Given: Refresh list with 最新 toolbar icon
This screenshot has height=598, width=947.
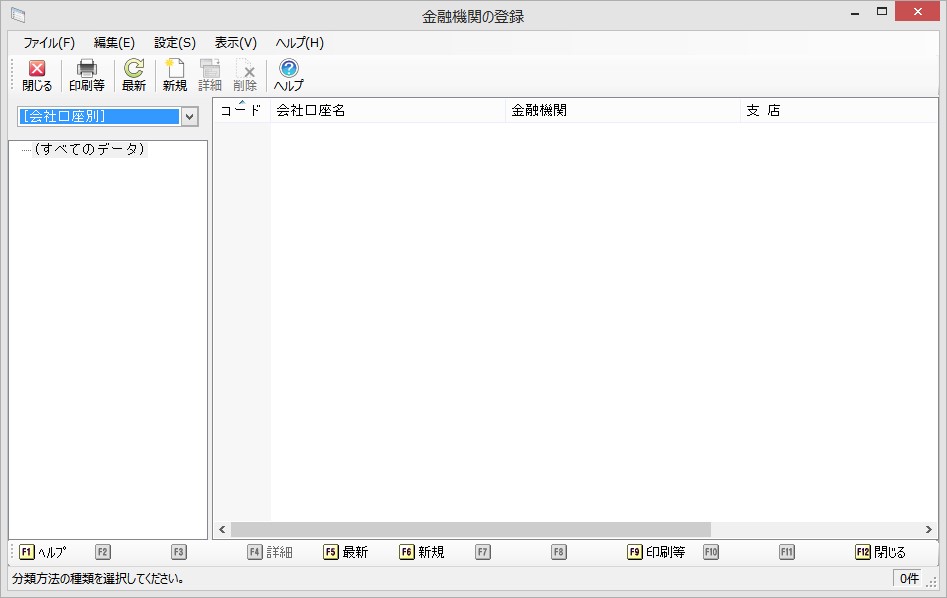Looking at the screenshot, I should coord(133,75).
